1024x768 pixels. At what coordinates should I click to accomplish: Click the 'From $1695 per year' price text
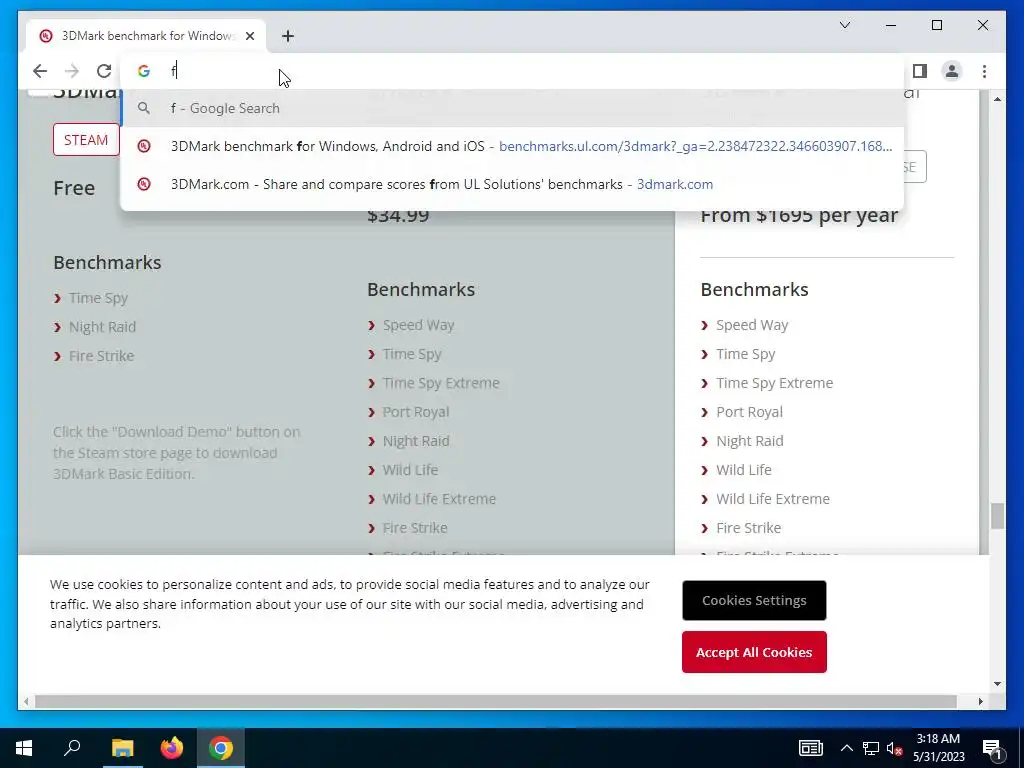point(799,215)
